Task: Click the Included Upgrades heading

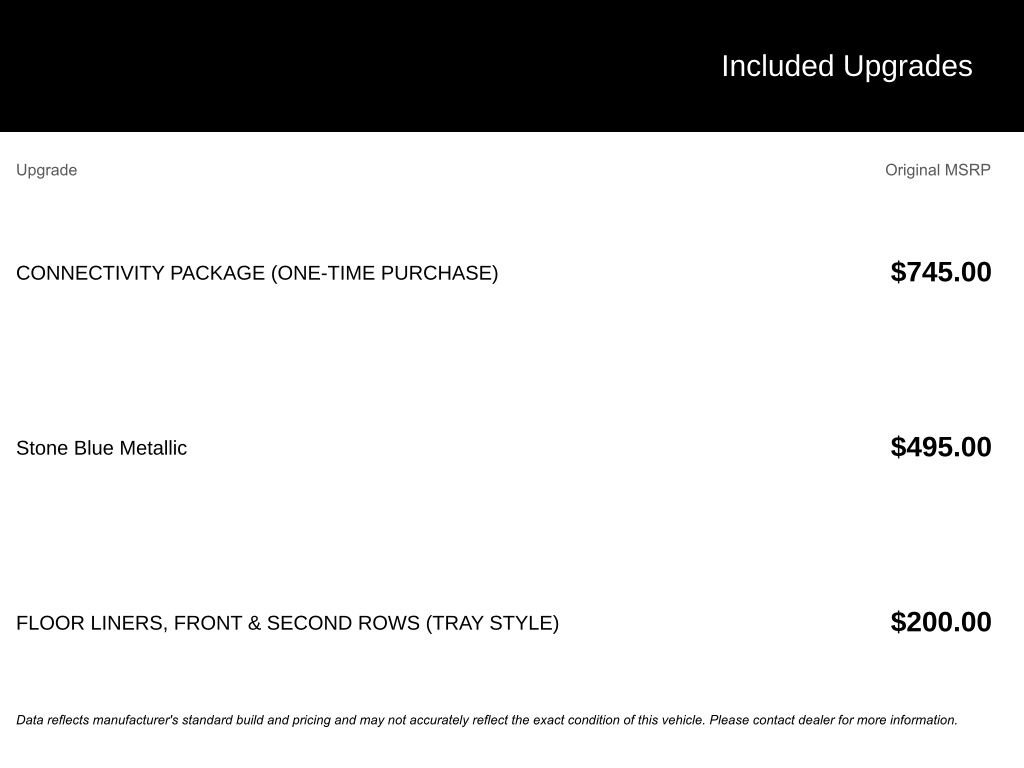Action: tap(846, 66)
